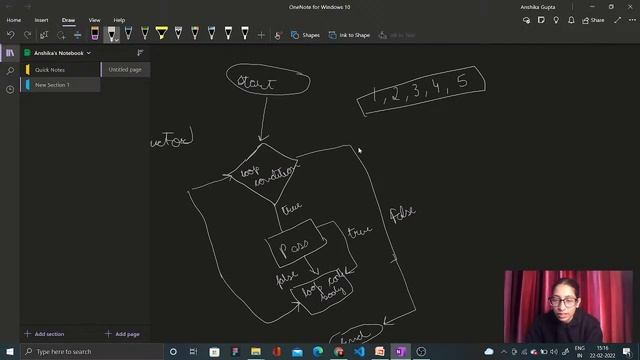640x360 pixels.
Task: Select the yellow highlighter pen
Action: pyautogui.click(x=162, y=33)
